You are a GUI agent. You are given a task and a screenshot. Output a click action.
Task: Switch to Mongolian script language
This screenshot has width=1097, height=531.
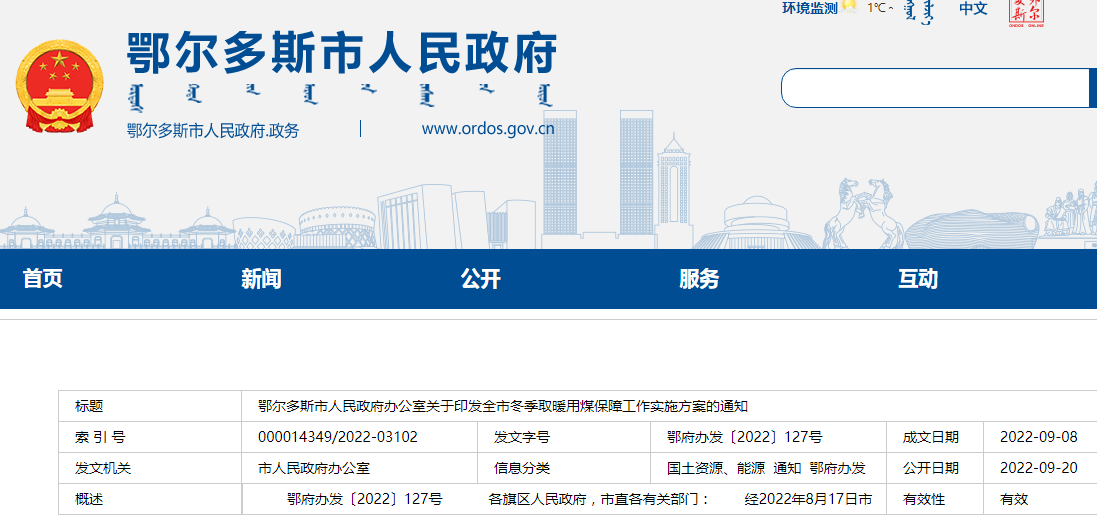click(919, 10)
